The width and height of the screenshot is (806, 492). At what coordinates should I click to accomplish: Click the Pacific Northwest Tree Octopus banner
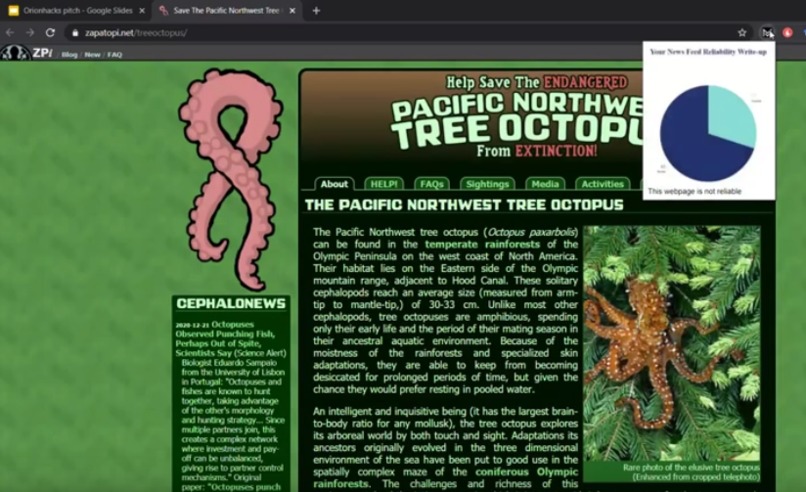coord(519,117)
